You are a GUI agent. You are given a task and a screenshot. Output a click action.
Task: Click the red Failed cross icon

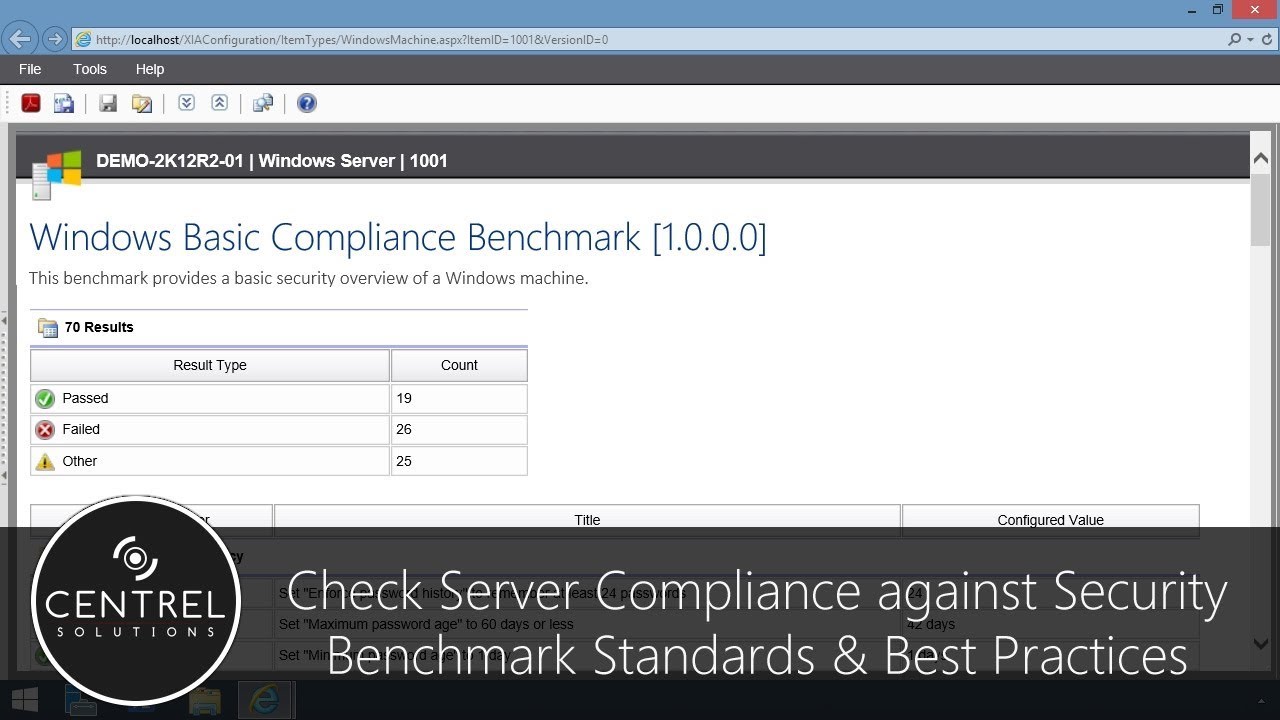[45, 430]
